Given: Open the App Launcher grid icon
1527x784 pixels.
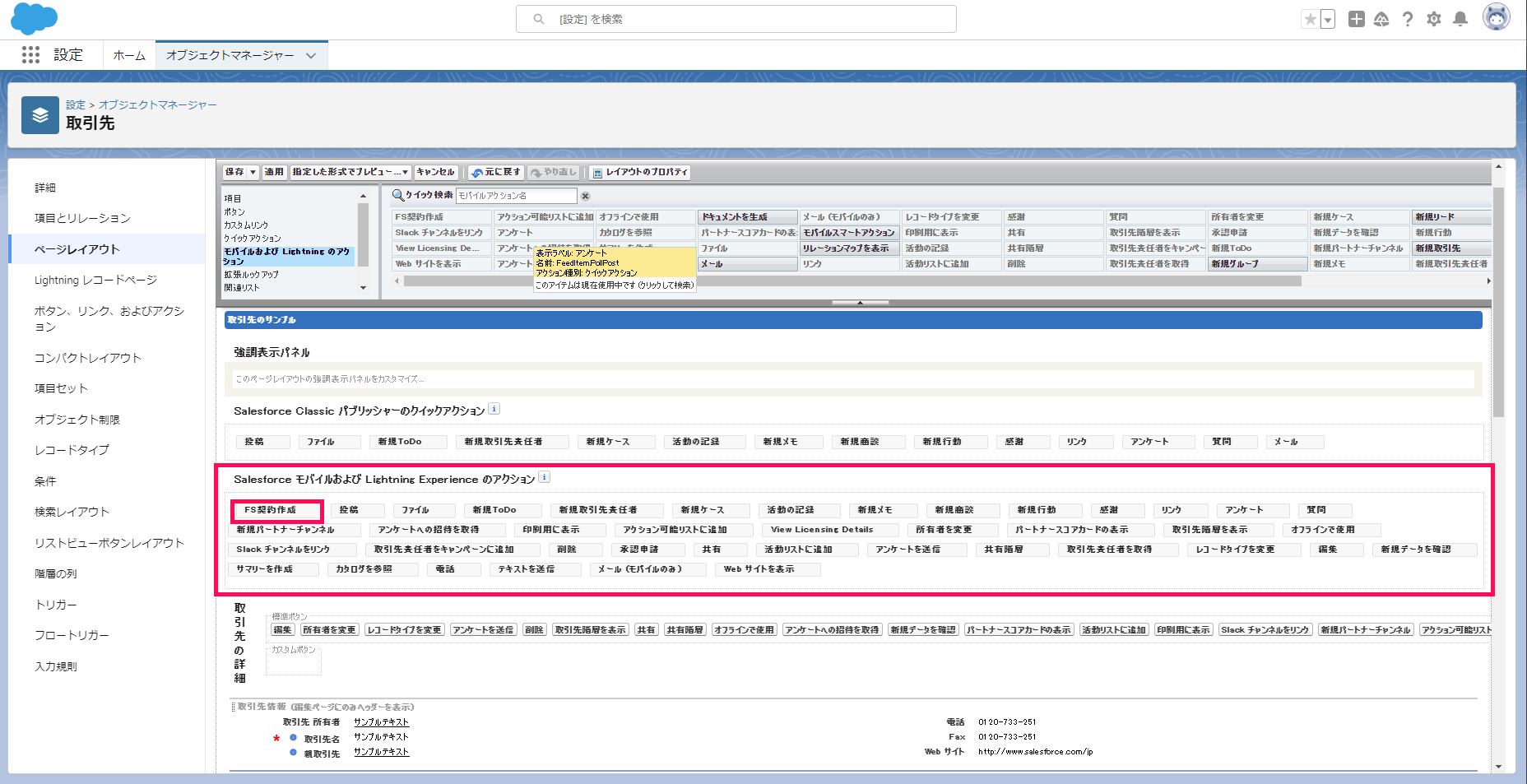Looking at the screenshot, I should [x=30, y=54].
